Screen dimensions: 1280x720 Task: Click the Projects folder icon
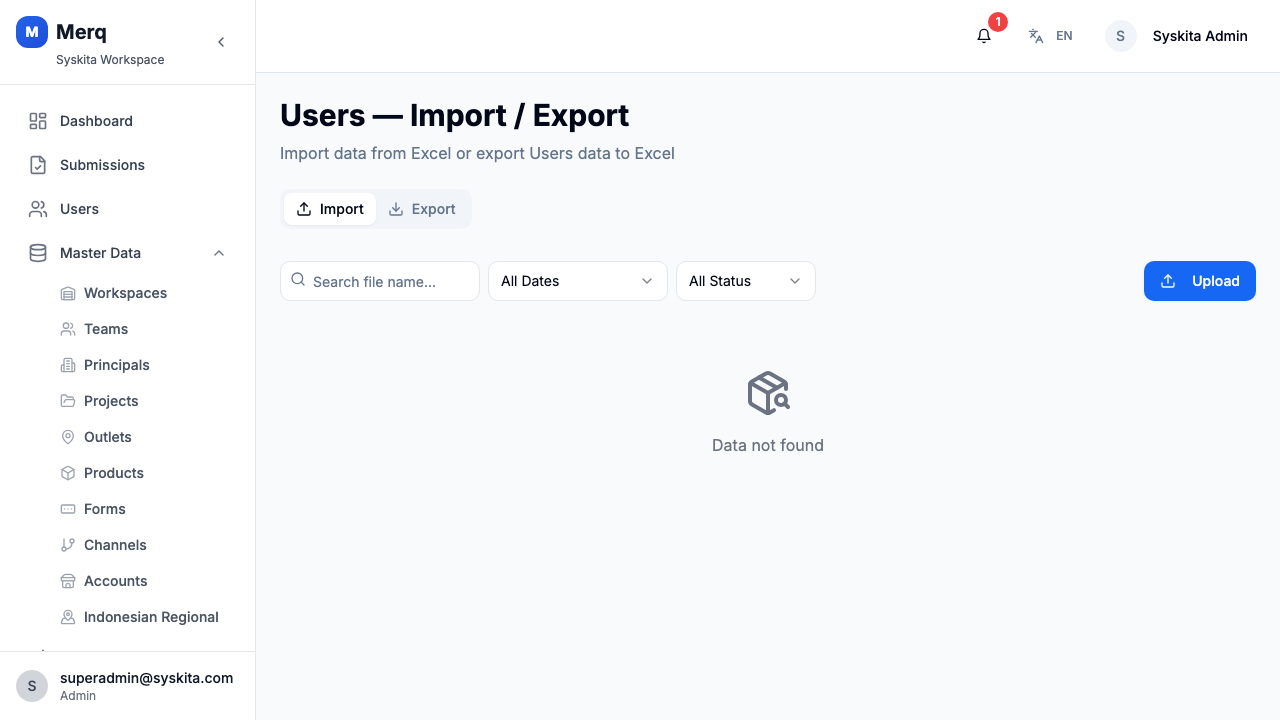pyautogui.click(x=68, y=401)
